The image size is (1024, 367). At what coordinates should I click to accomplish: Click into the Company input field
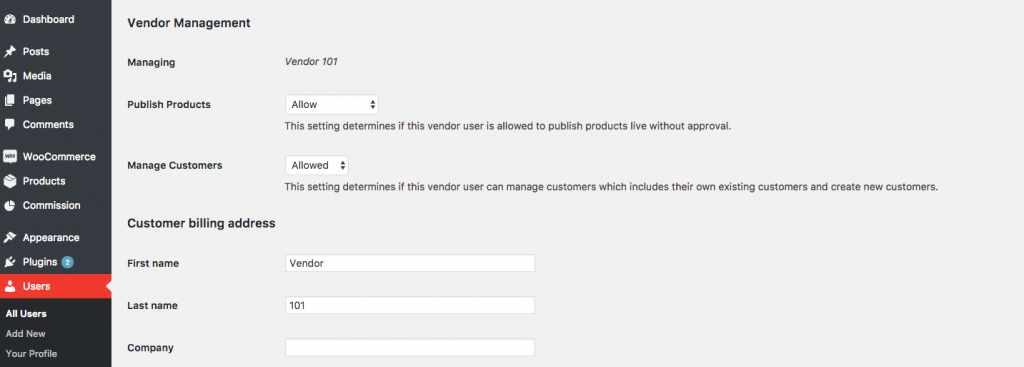click(410, 347)
